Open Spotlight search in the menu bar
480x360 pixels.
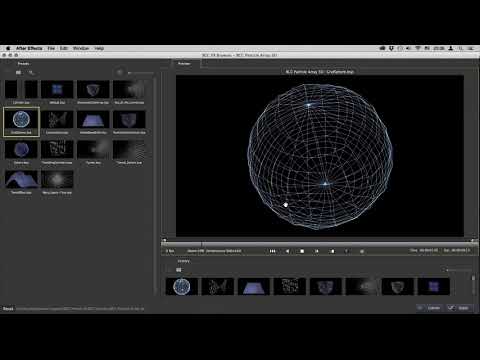(461, 48)
